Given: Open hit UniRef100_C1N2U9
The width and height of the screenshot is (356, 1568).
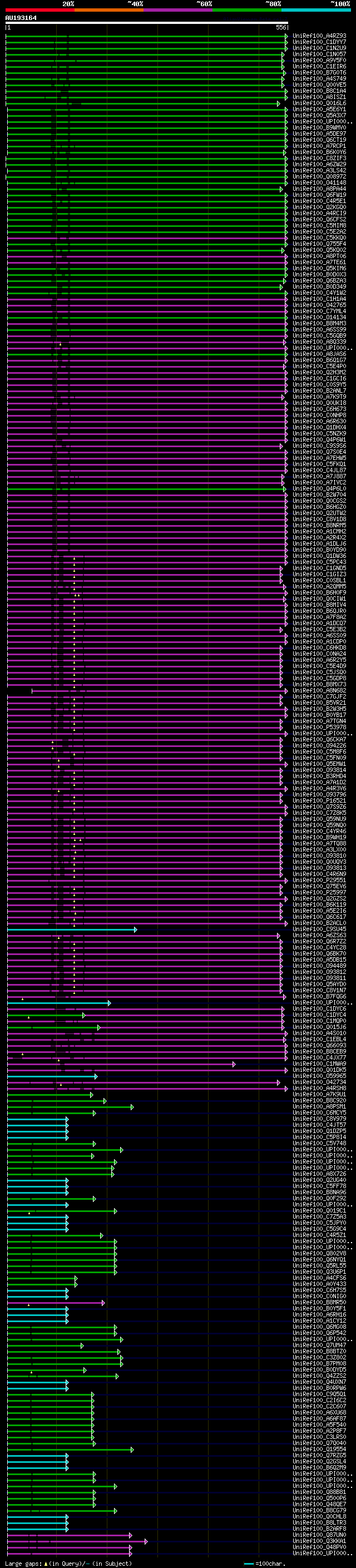Looking at the screenshot, I should [x=319, y=48].
